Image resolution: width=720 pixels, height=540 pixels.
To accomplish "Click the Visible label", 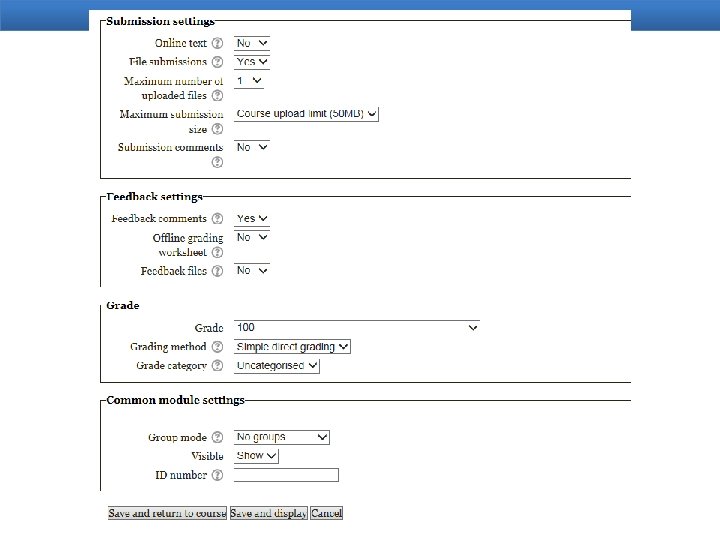I will [207, 456].
